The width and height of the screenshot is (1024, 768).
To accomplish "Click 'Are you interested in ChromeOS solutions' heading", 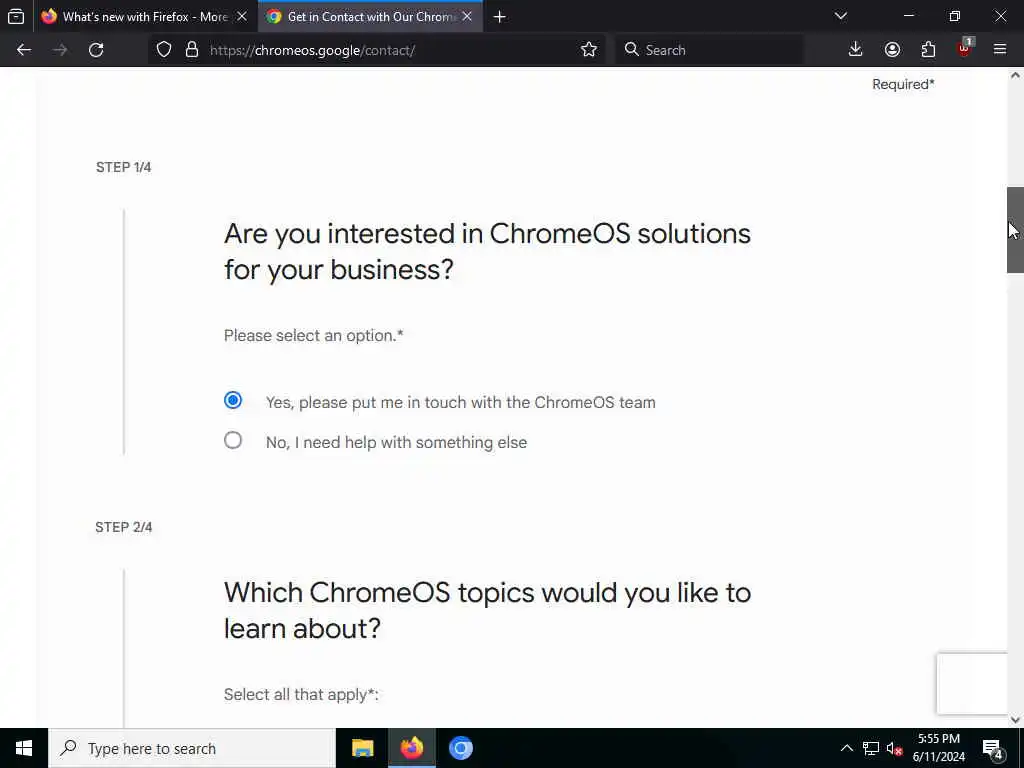I will (487, 251).
